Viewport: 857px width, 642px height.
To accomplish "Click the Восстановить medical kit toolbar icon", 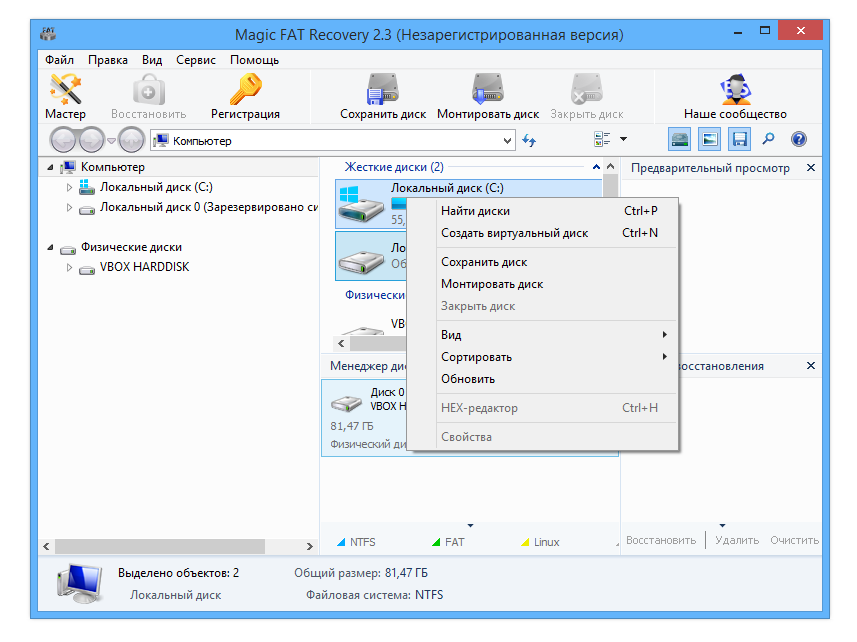I will coord(148,90).
